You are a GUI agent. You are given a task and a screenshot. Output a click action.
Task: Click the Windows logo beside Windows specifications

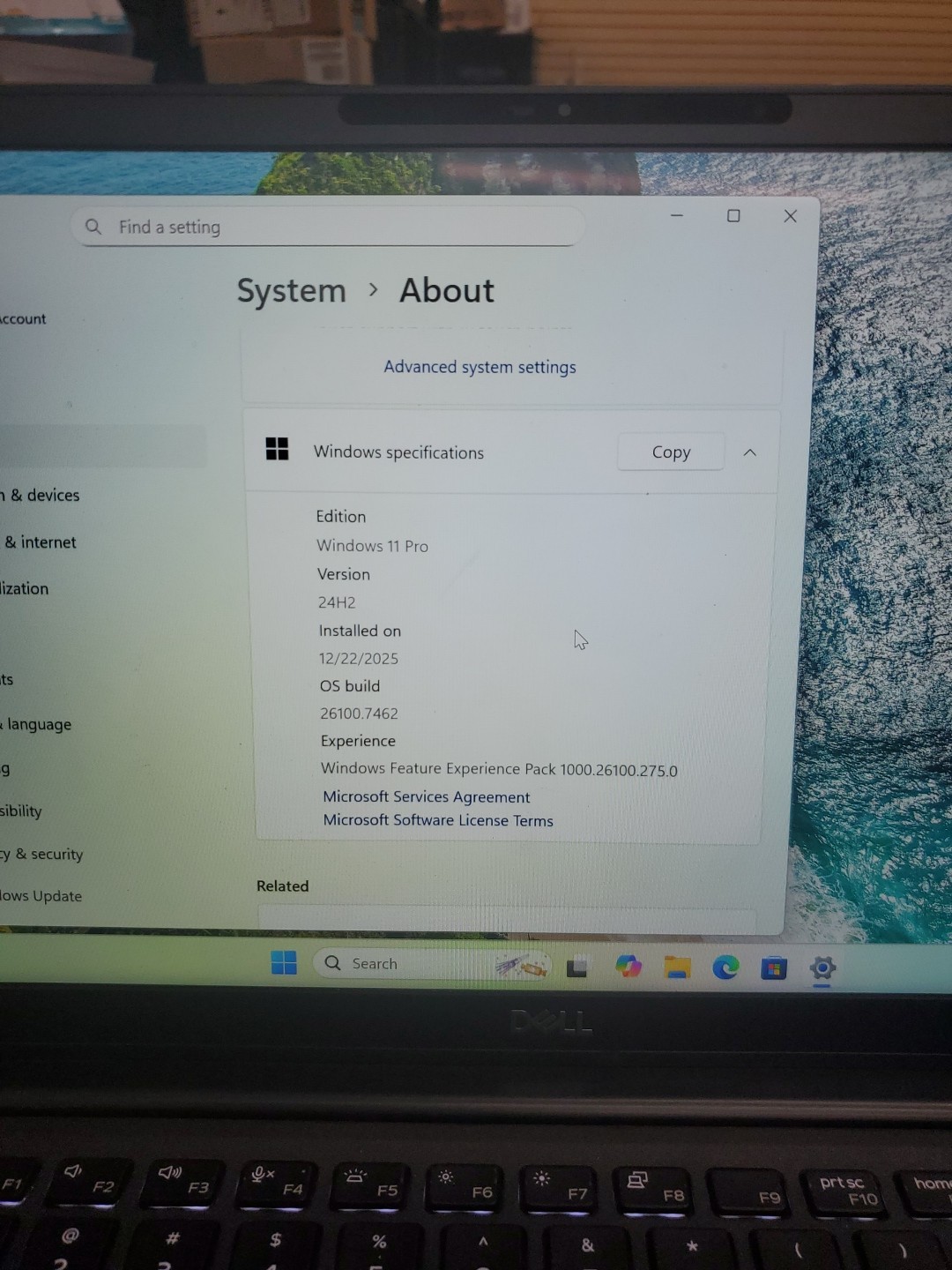[277, 449]
